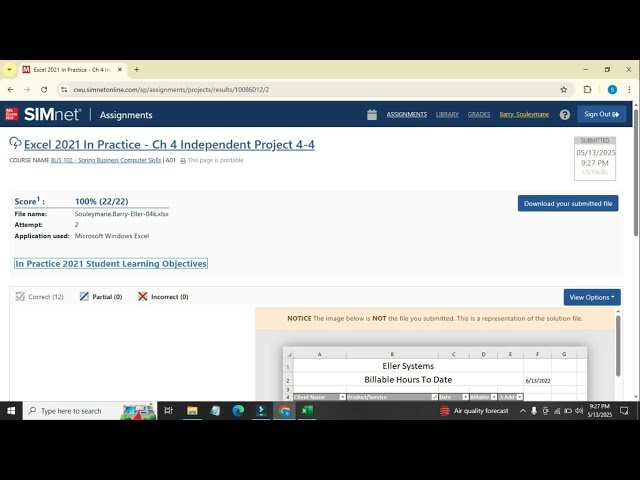The image size is (640, 480).
Task: Show hidden system tray icons
Action: [x=522, y=411]
